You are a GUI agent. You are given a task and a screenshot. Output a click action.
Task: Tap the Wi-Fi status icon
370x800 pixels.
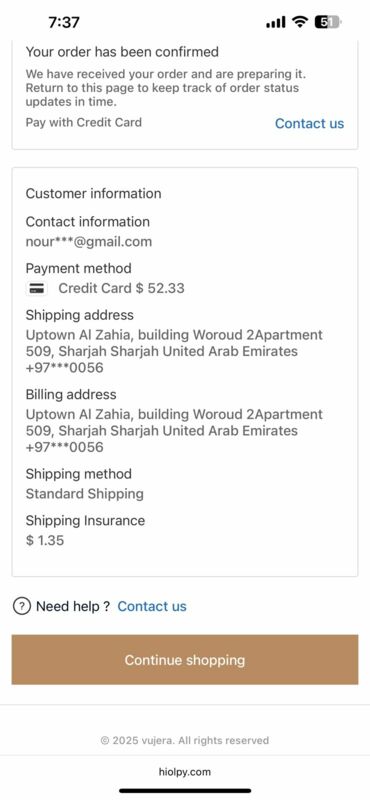click(300, 22)
